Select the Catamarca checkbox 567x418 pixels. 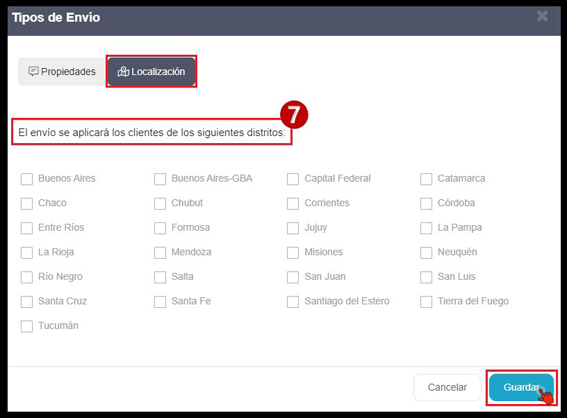426,179
